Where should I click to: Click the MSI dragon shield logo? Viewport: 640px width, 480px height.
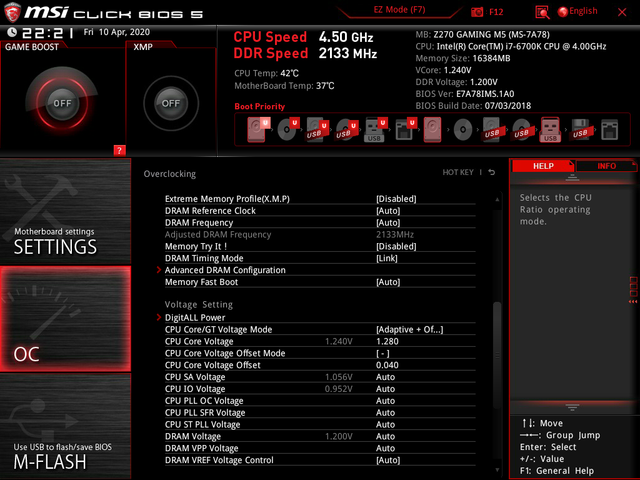12,12
